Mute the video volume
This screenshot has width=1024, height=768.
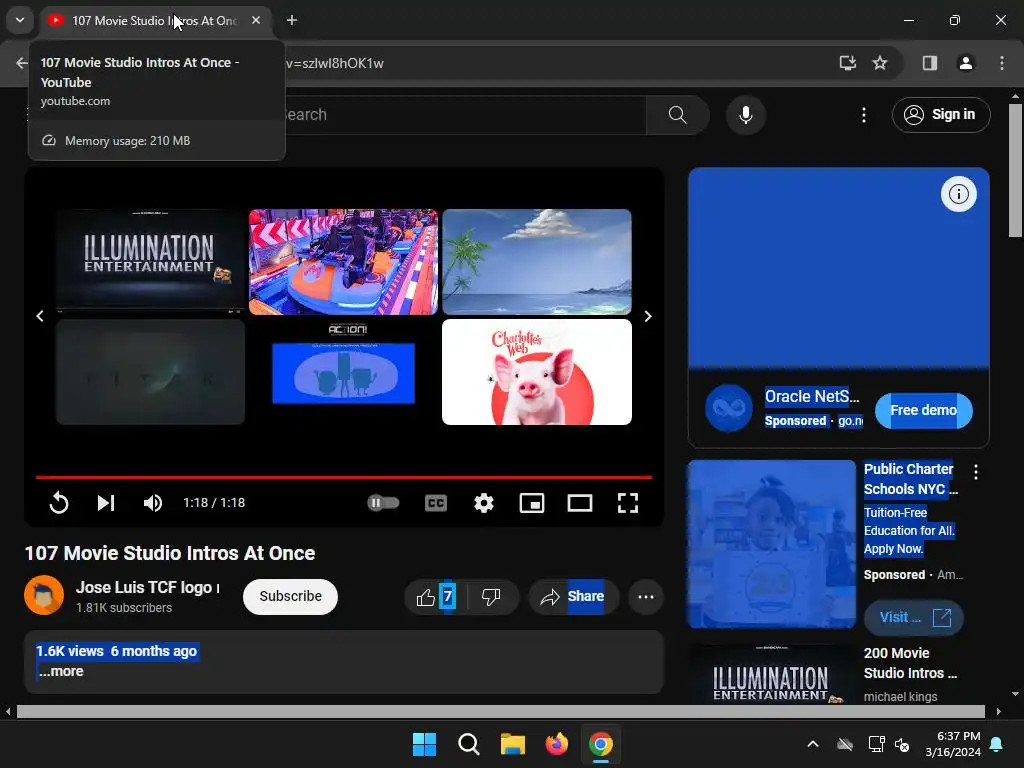click(153, 503)
